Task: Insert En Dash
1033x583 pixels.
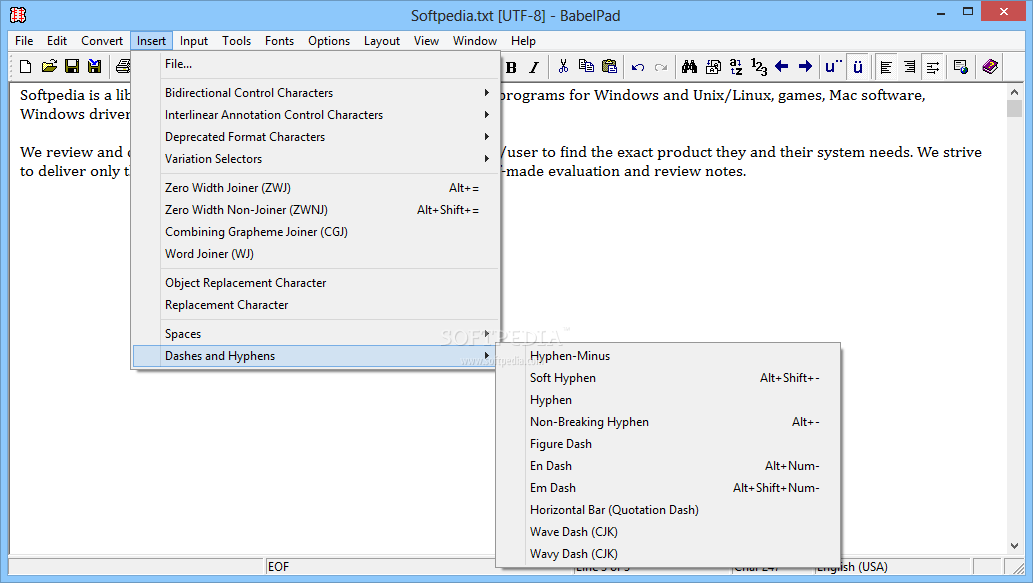Action: [668, 466]
